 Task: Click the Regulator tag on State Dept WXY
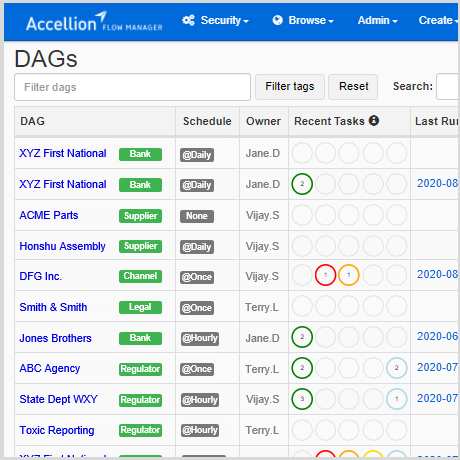[x=140, y=400]
